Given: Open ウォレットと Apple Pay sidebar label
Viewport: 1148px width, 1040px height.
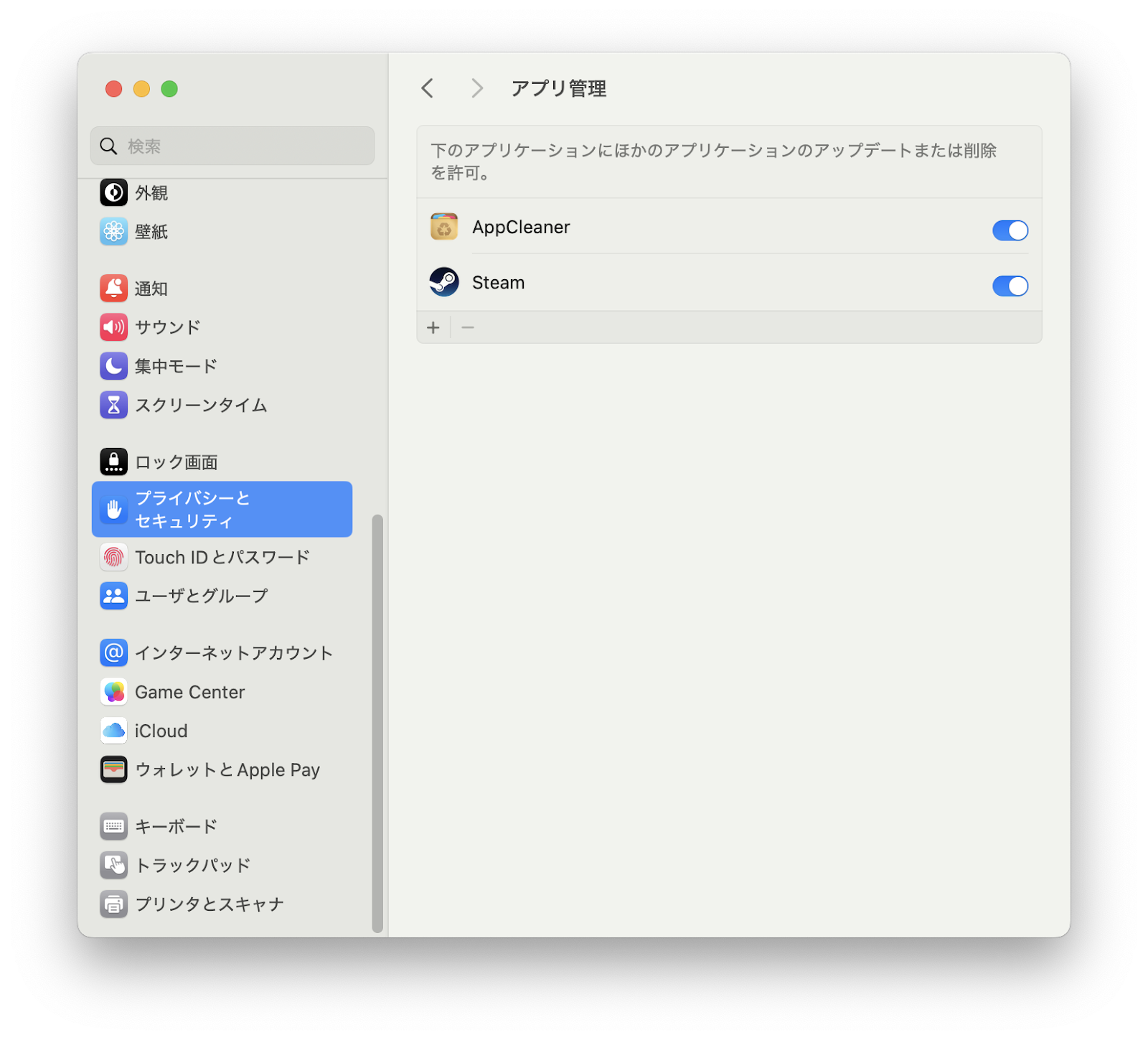Looking at the screenshot, I should 227,770.
